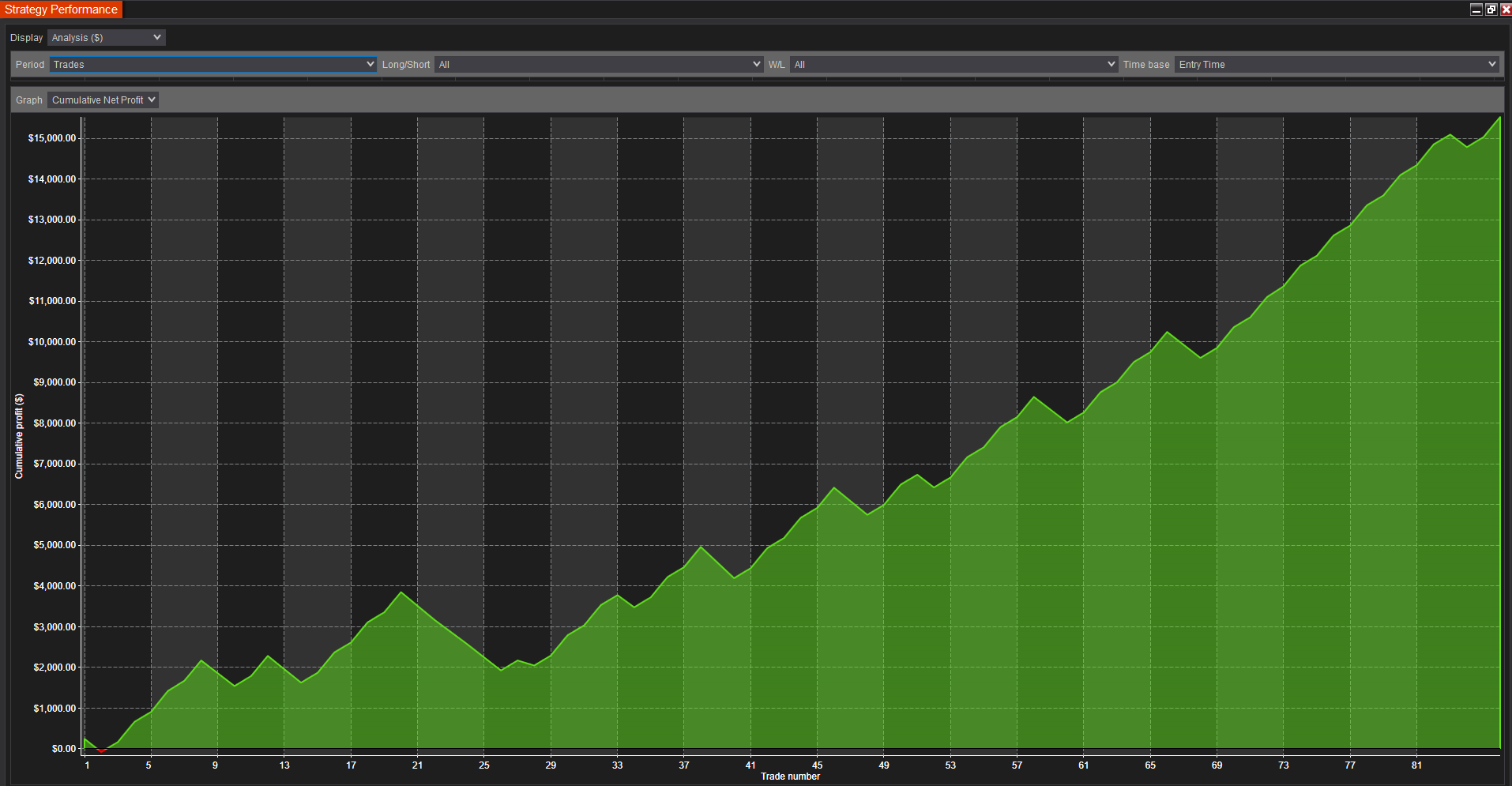
Task: Expand the W/L filter dropdown
Action: pyautogui.click(x=953, y=64)
